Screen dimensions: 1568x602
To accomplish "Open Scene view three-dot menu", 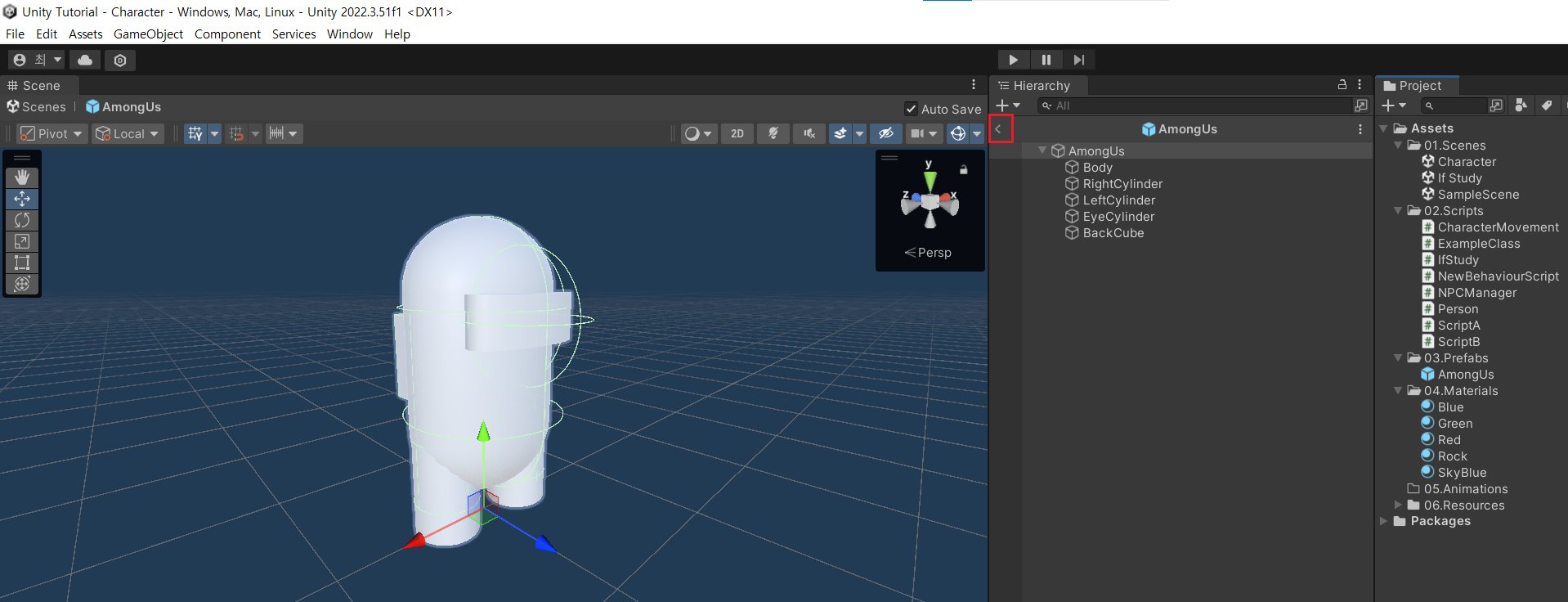I will (x=973, y=85).
